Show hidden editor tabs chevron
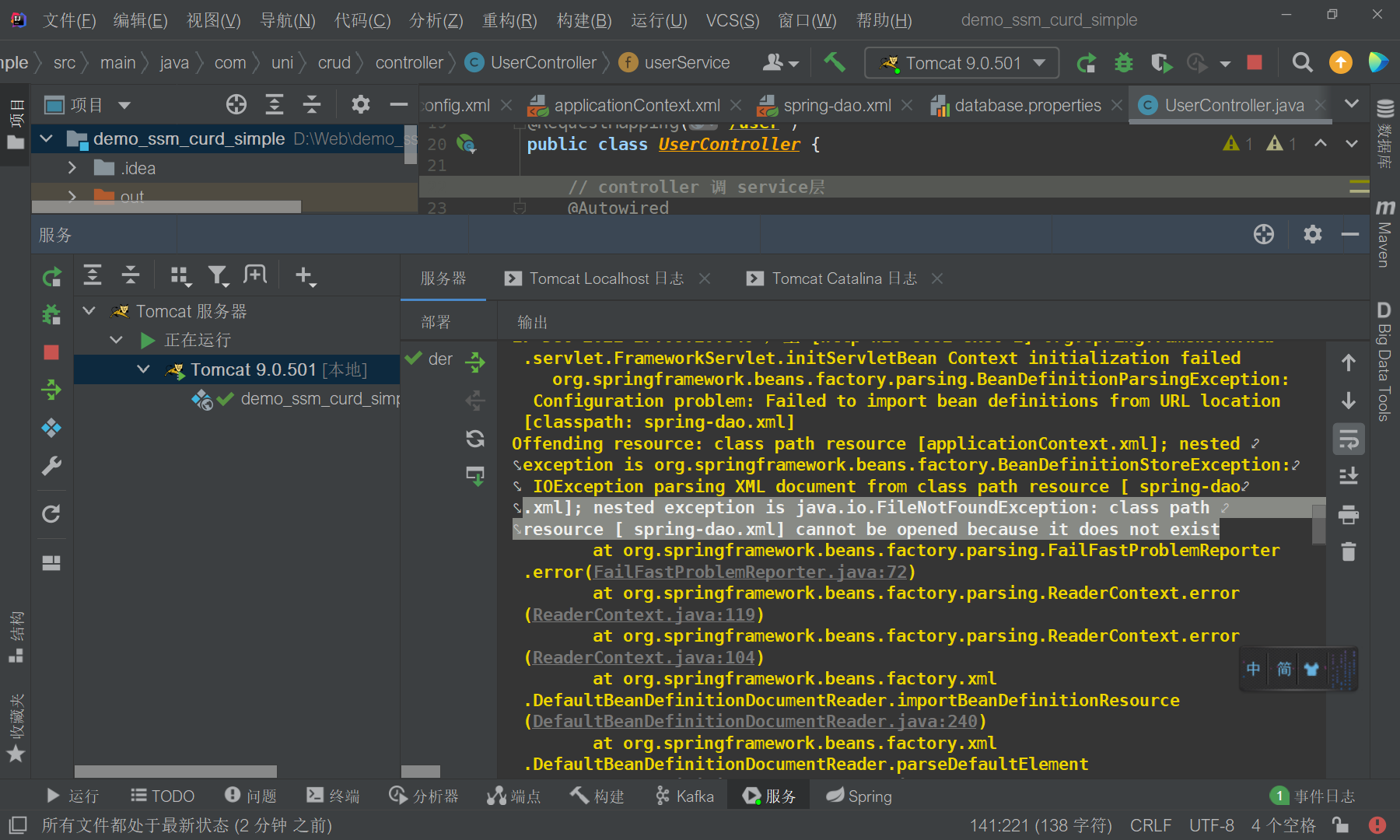 [x=1352, y=104]
